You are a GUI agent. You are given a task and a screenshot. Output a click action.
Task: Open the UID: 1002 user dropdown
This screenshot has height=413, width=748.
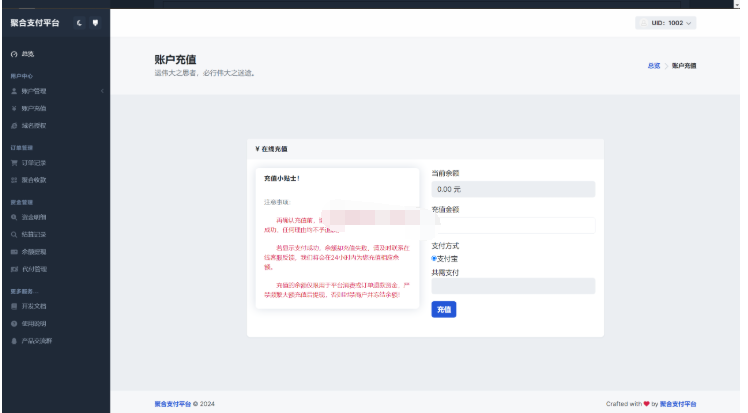(665, 22)
